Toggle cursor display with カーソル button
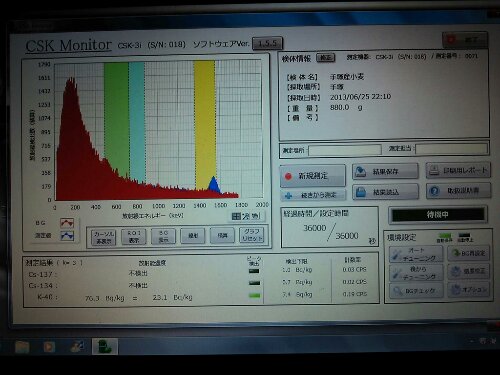Screen dimensions: 500x375 coord(104,237)
